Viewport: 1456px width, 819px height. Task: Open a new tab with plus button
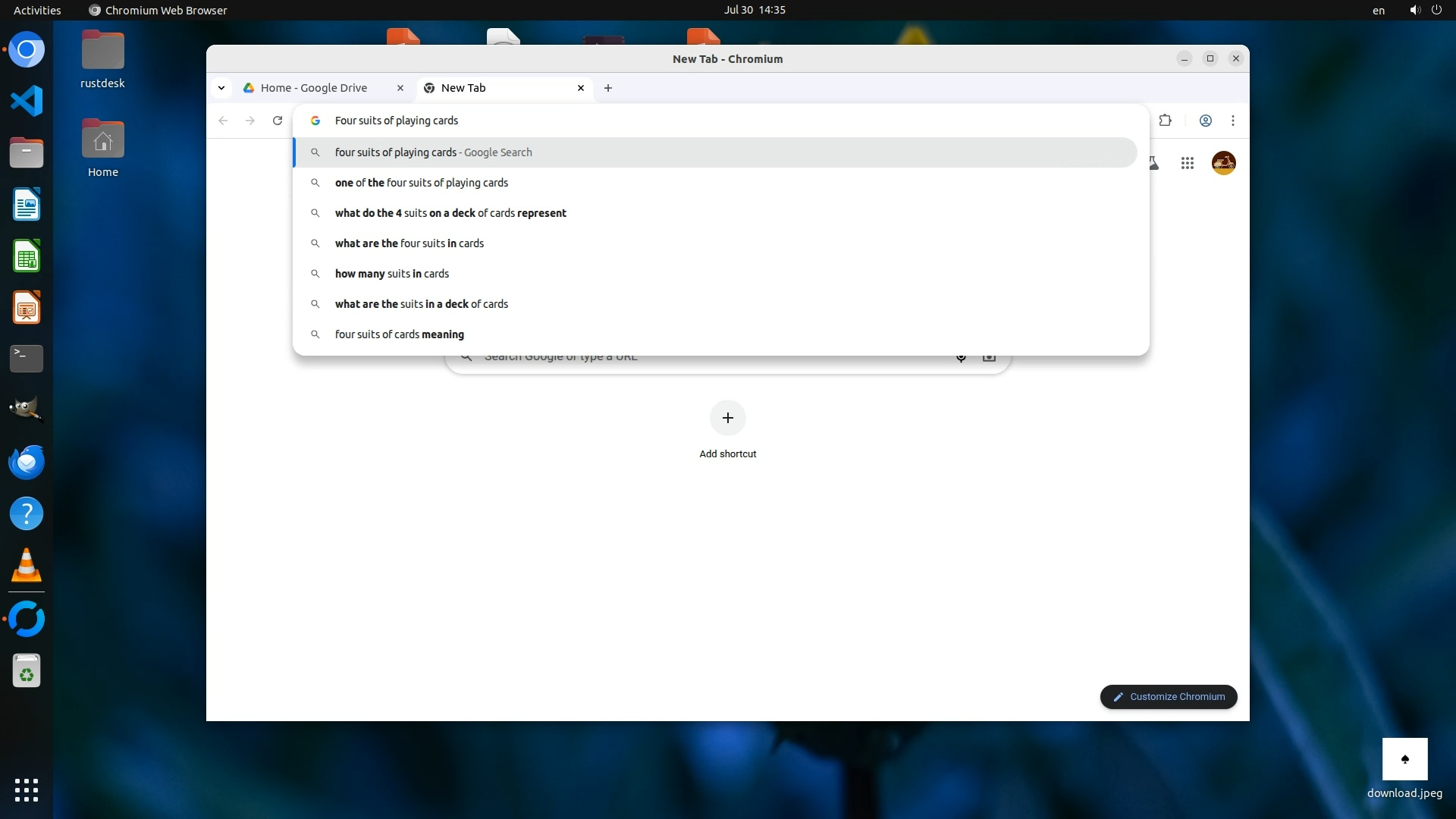coord(608,88)
